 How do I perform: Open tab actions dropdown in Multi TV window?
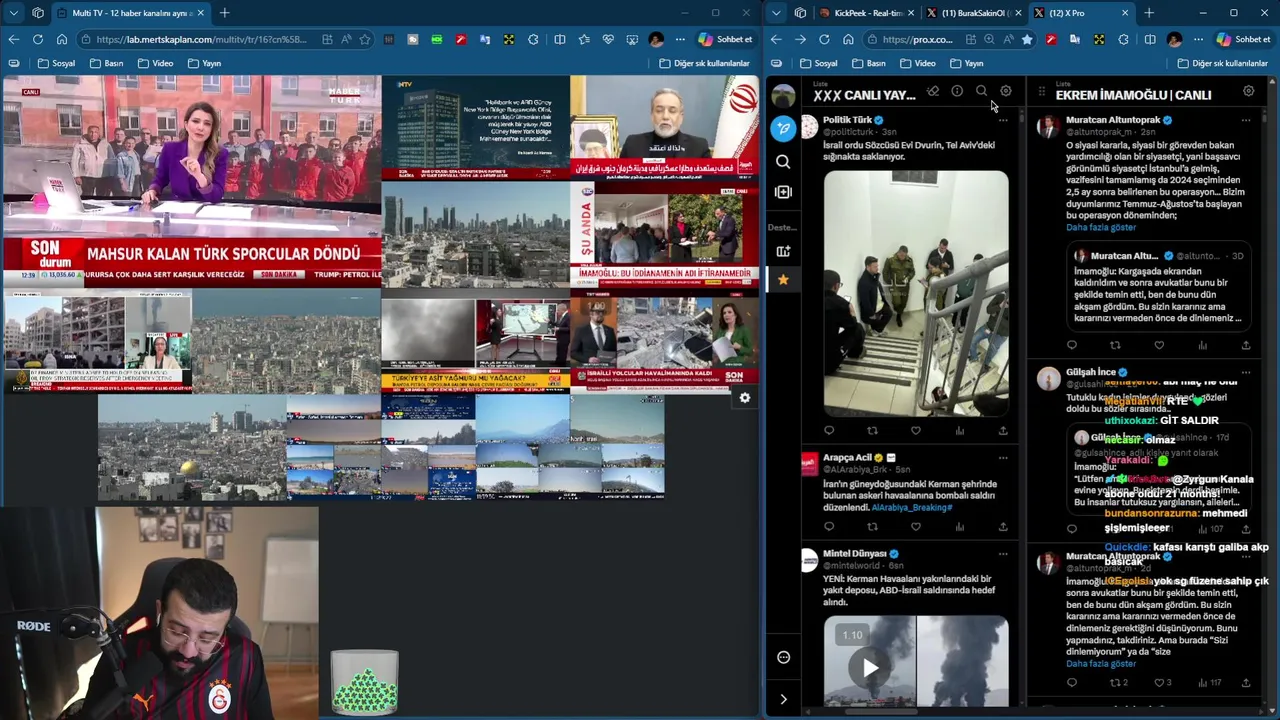coord(13,13)
